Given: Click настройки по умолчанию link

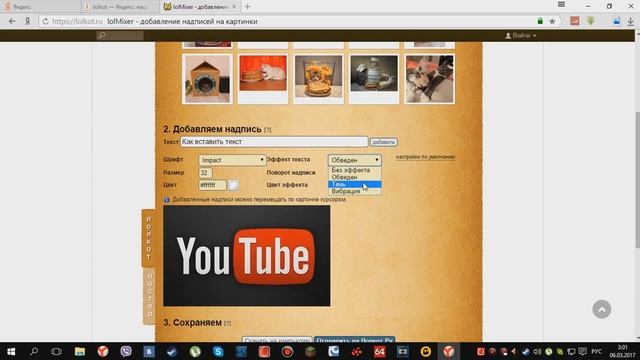Looking at the screenshot, I should point(425,157).
